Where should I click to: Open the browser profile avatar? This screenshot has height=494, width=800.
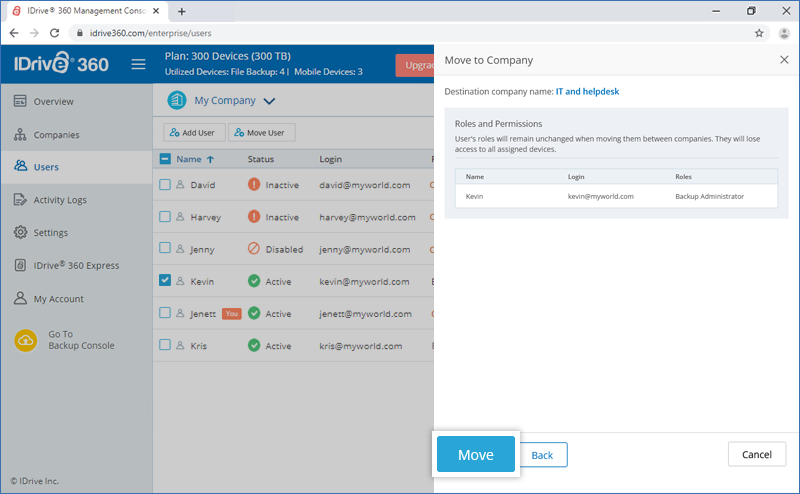pyautogui.click(x=784, y=33)
